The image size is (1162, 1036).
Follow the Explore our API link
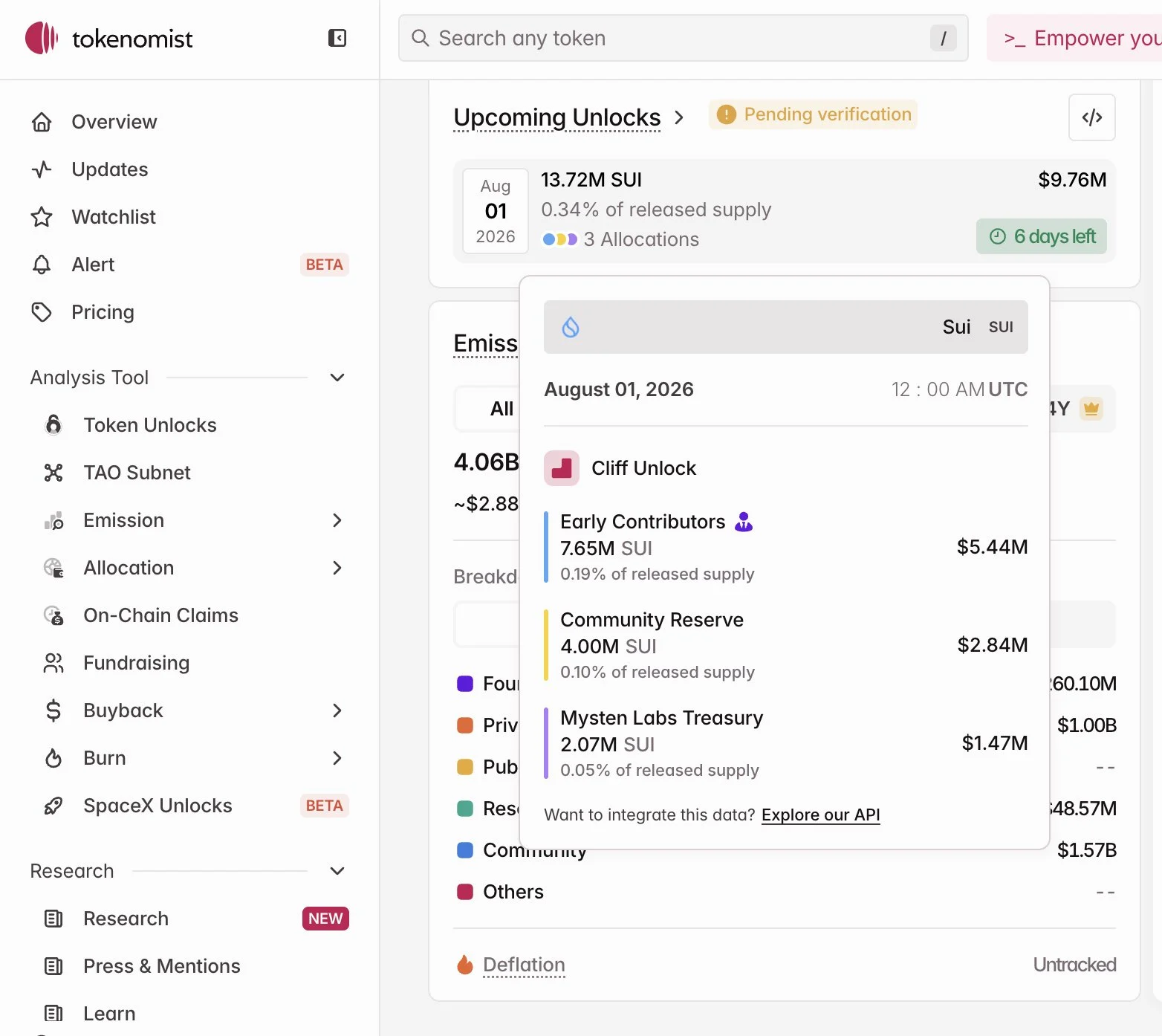point(820,815)
